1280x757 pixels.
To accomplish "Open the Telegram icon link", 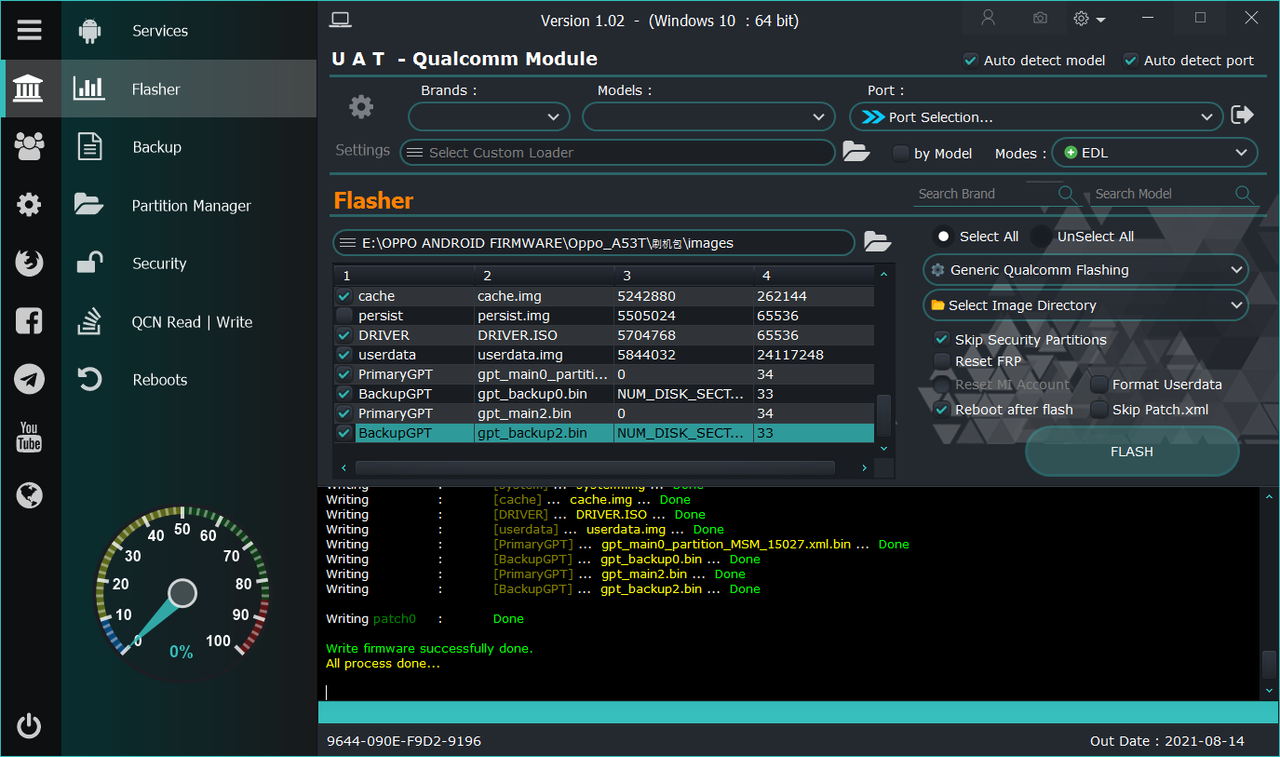I will (29, 379).
